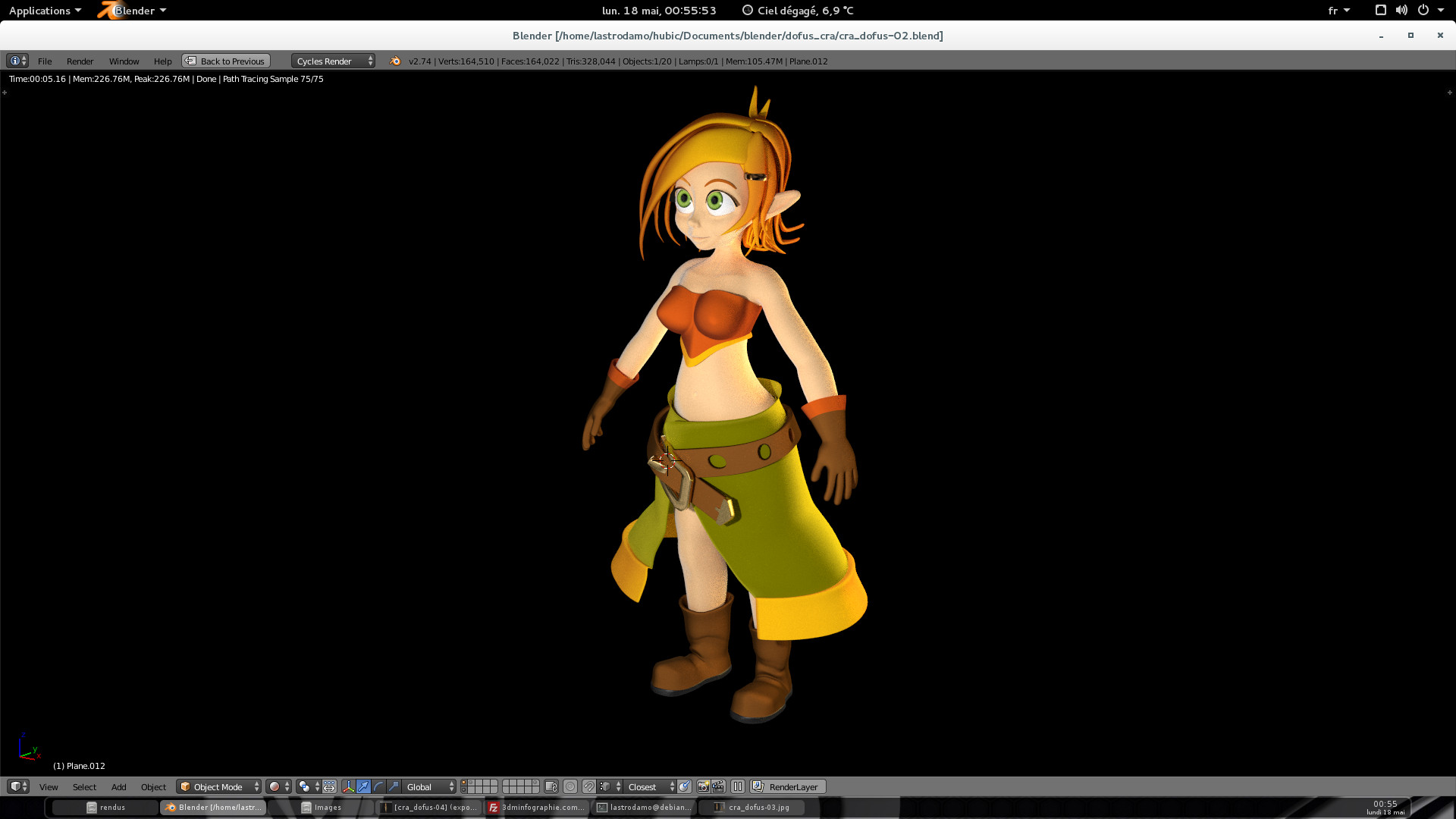Open the Help menu
Viewport: 1456px width, 819px height.
tap(162, 61)
